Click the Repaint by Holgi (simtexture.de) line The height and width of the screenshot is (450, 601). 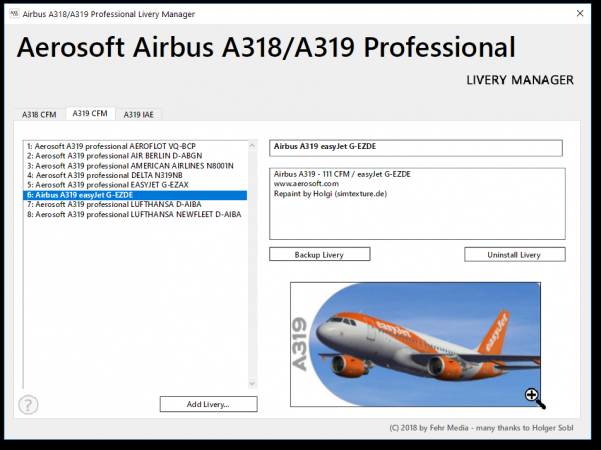[x=330, y=194]
